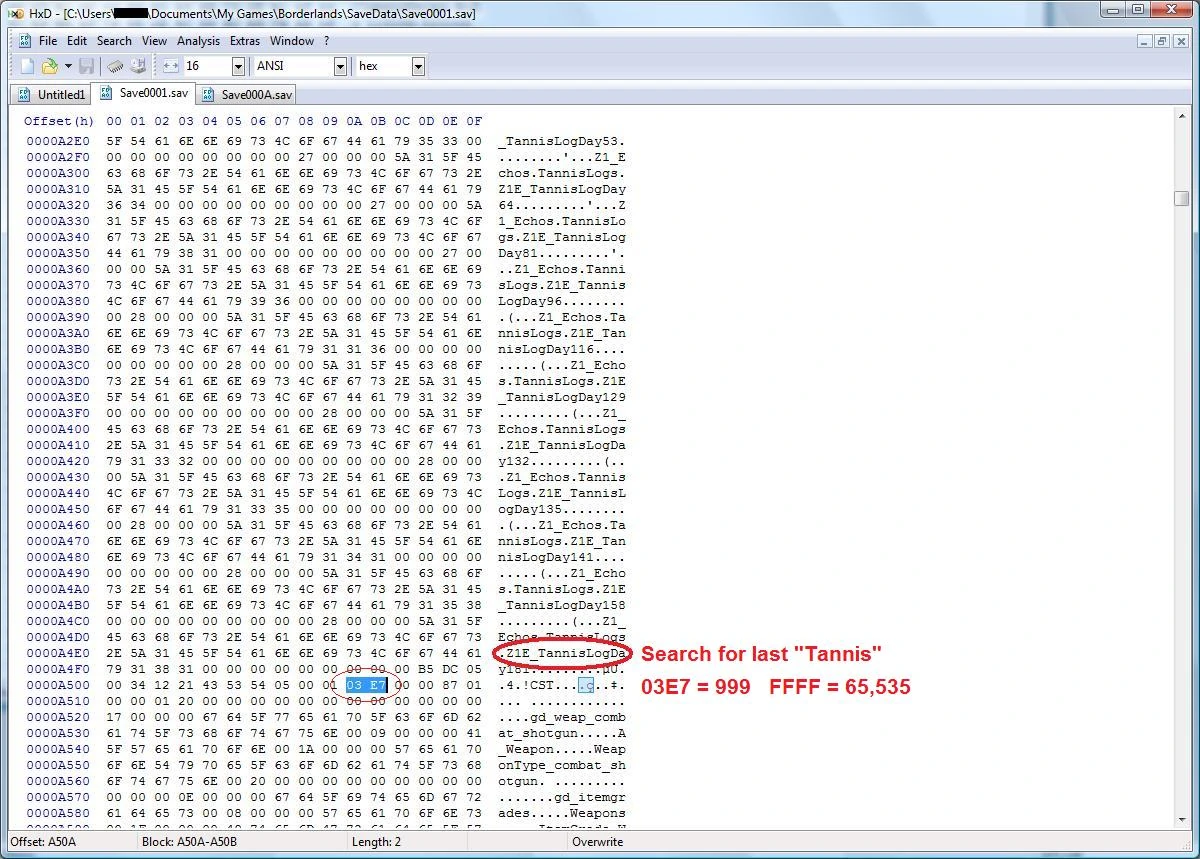This screenshot has width=1200, height=859.
Task: Click offset label 0000A560
Action: tap(58, 781)
